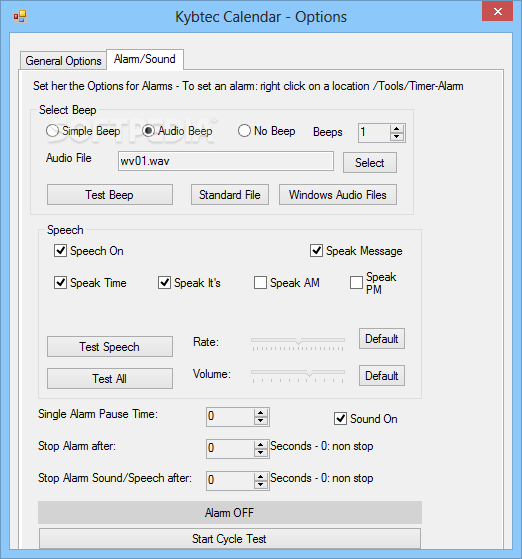Increase Single Alarm Pause Time value

tap(261, 413)
